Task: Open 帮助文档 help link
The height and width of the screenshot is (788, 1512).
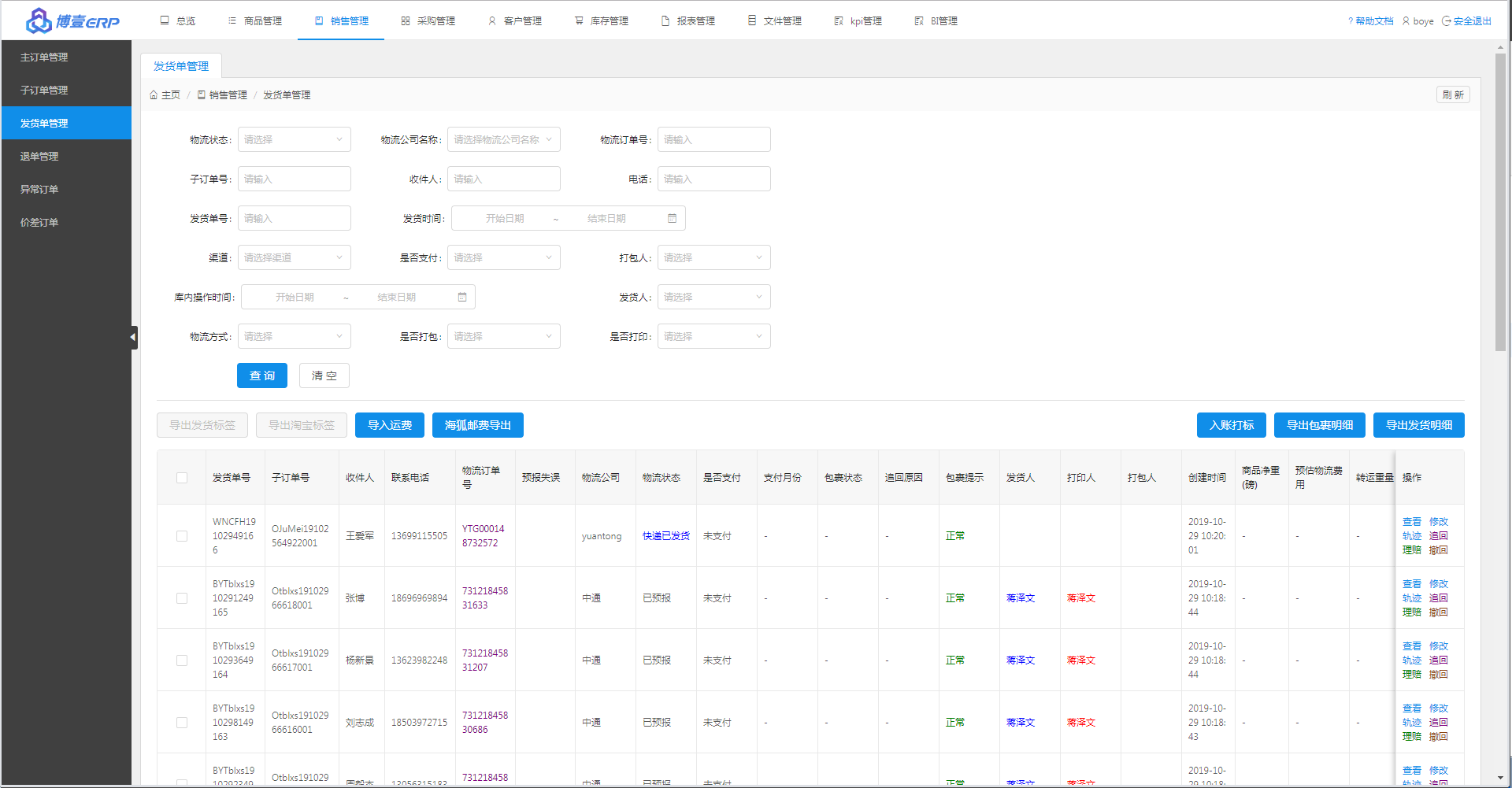Action: click(1371, 21)
